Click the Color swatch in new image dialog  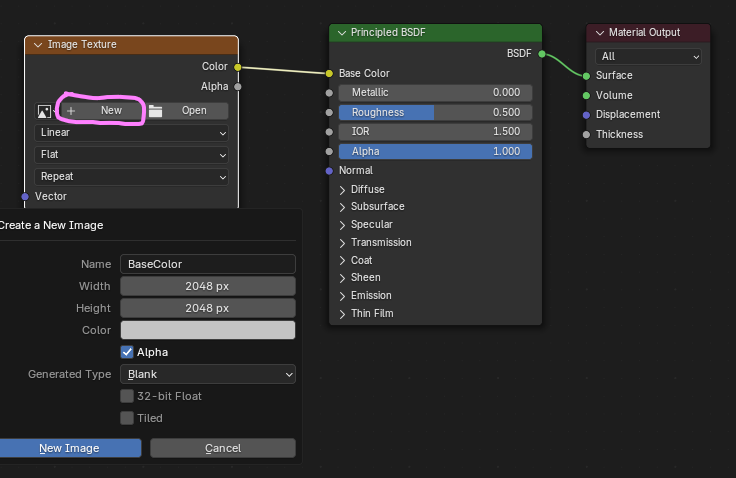(x=208, y=330)
